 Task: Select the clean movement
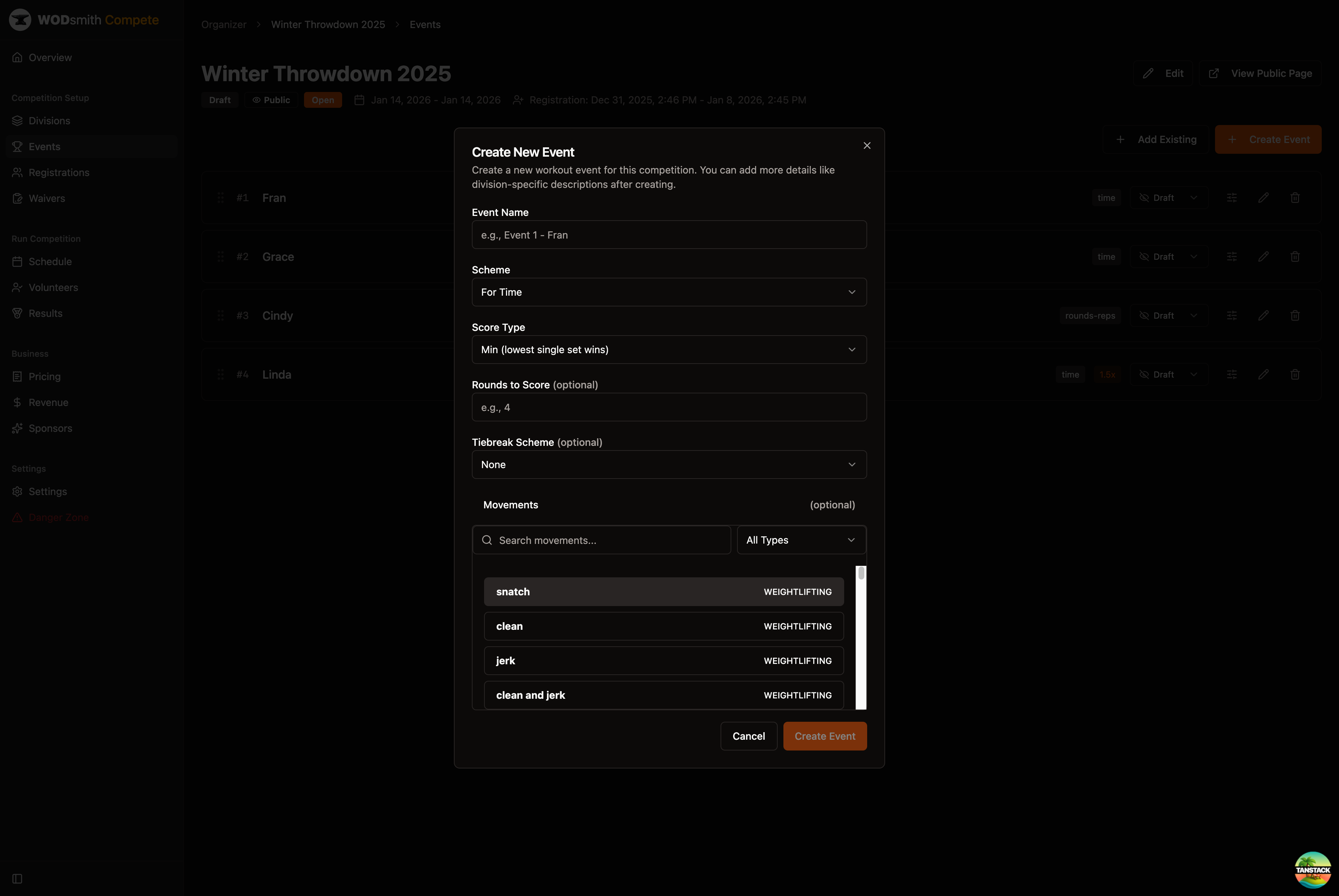coord(664,626)
